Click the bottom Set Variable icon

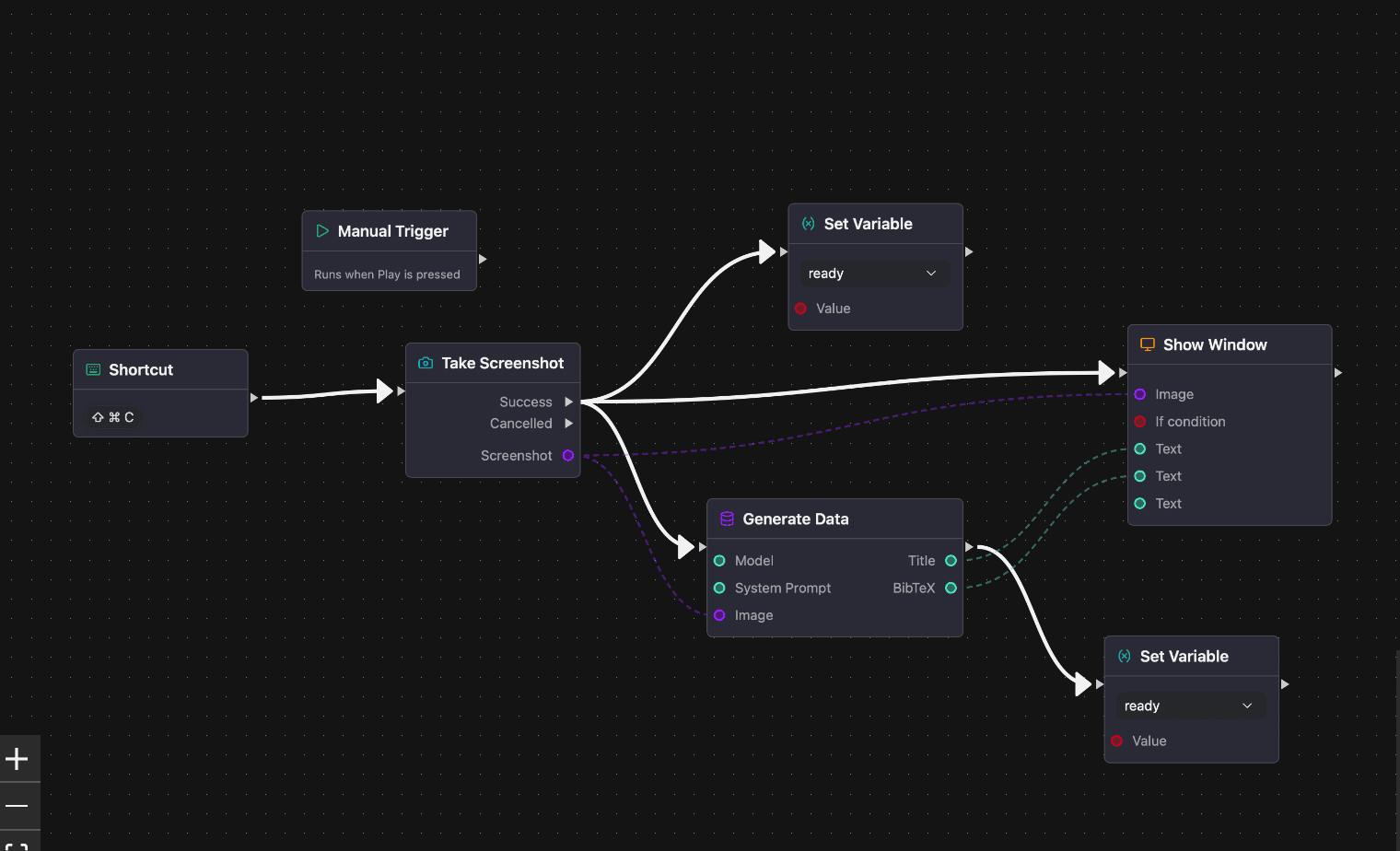(1125, 656)
